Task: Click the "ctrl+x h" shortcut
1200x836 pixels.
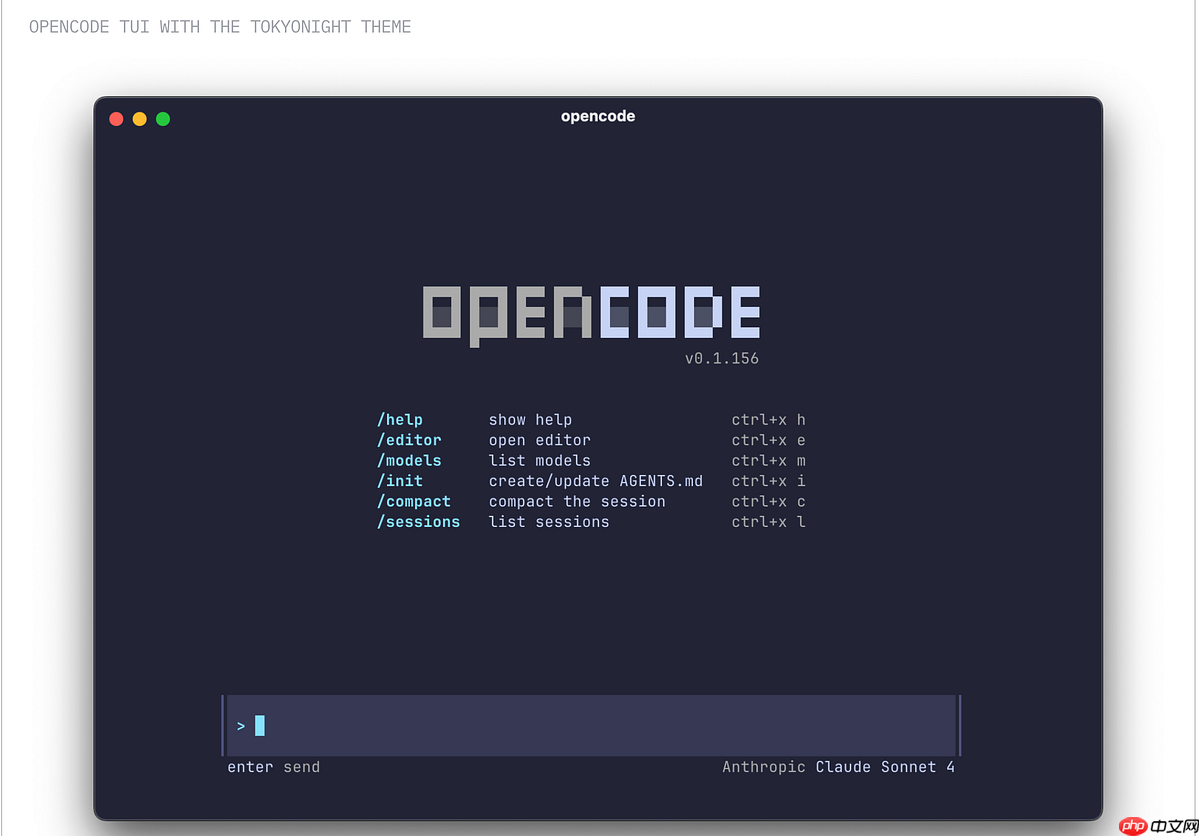Action: tap(768, 420)
